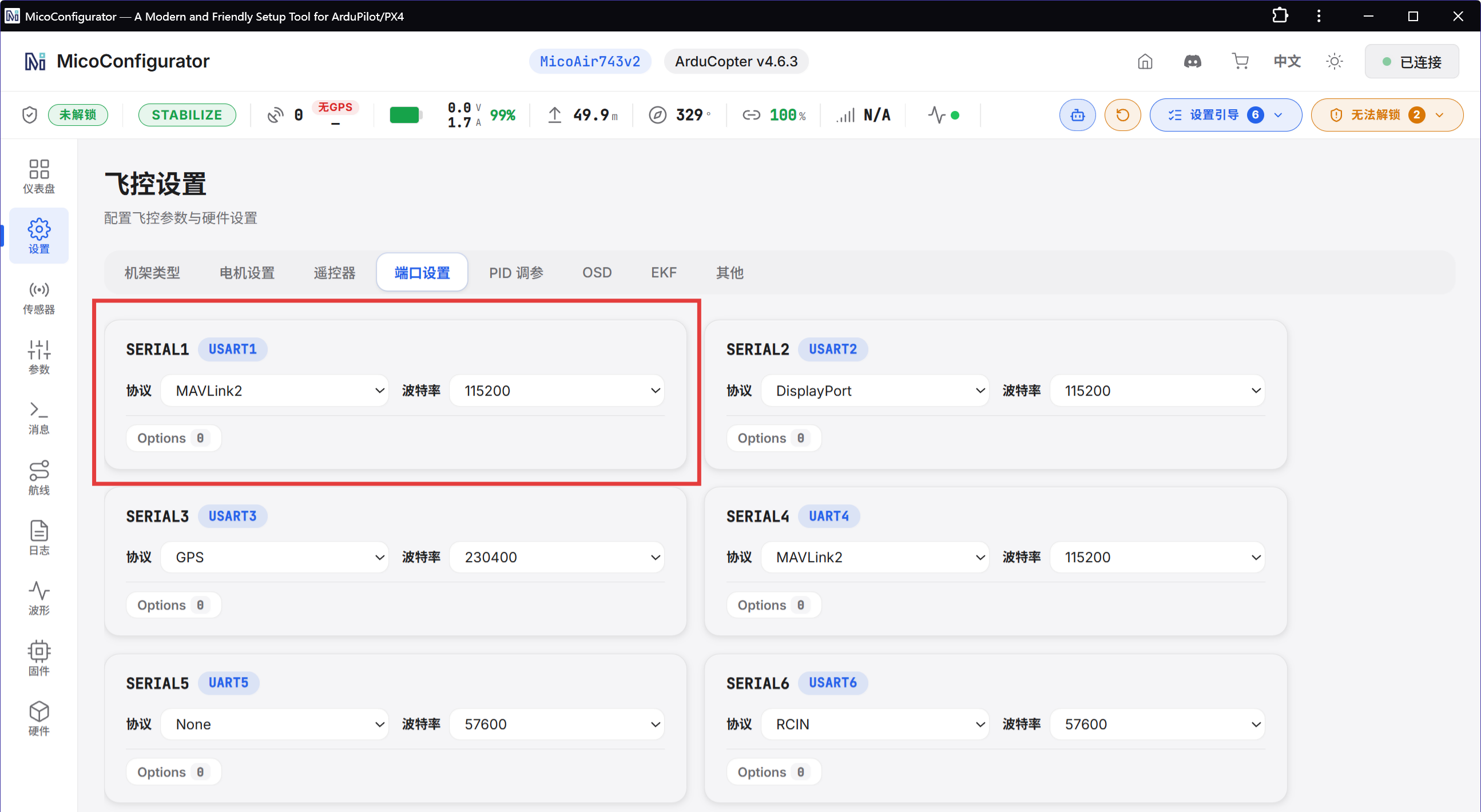Viewport: 1481px width, 812px height.
Task: Open SERIAL2 protocol dropdown DisplayPort
Action: pyautogui.click(x=875, y=391)
